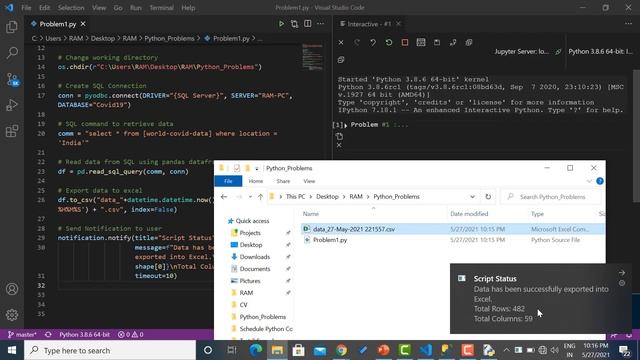
Task: Open Run and Debug view
Action: [x=12, y=105]
